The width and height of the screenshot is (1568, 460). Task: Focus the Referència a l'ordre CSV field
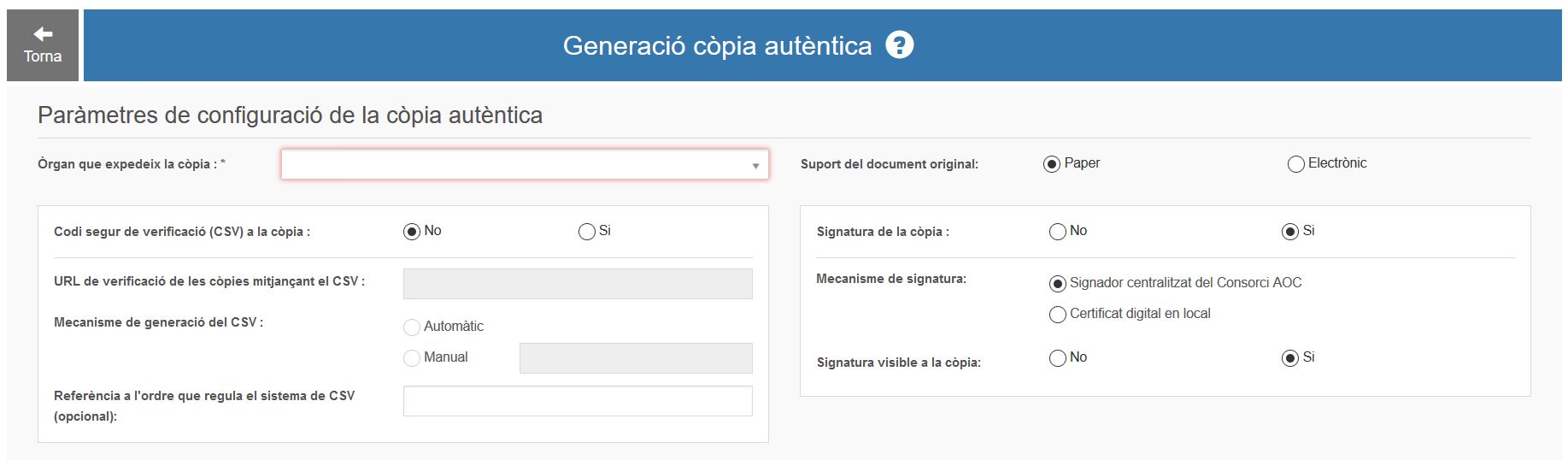click(x=578, y=401)
